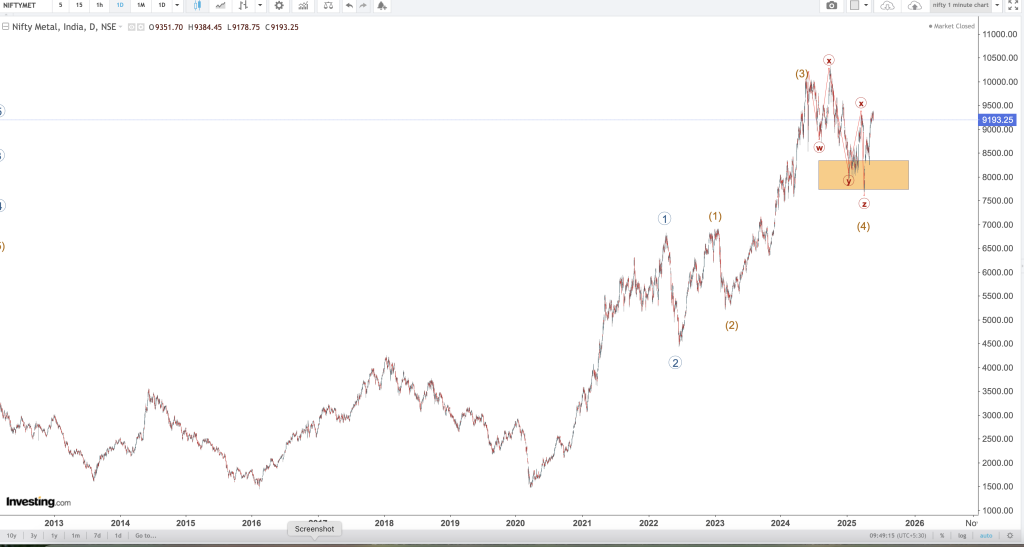Click the second small icon beside NSE legend
This screenshot has width=1024, height=547.
[x=140, y=27]
